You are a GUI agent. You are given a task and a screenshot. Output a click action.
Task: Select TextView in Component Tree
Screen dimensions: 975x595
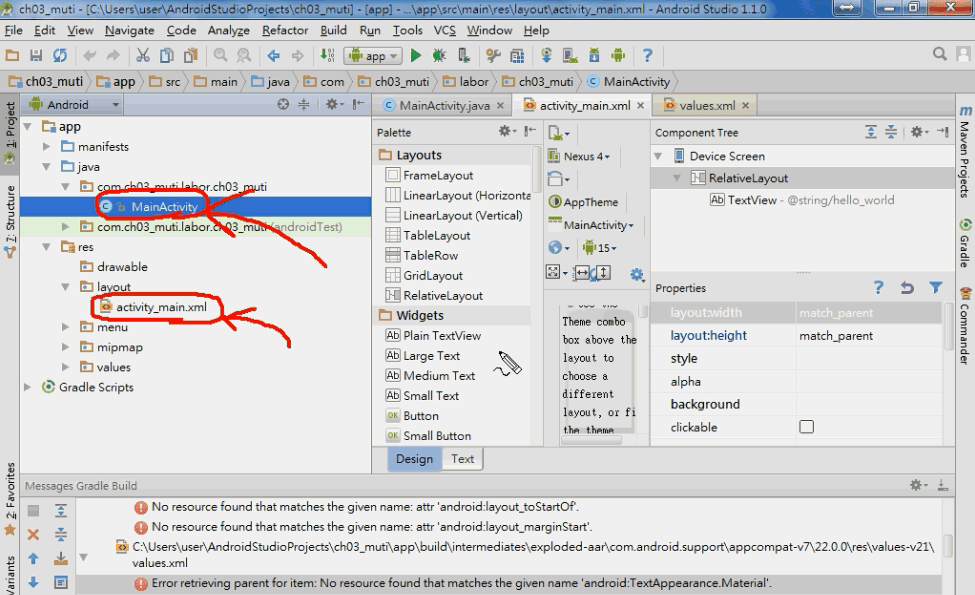point(802,200)
